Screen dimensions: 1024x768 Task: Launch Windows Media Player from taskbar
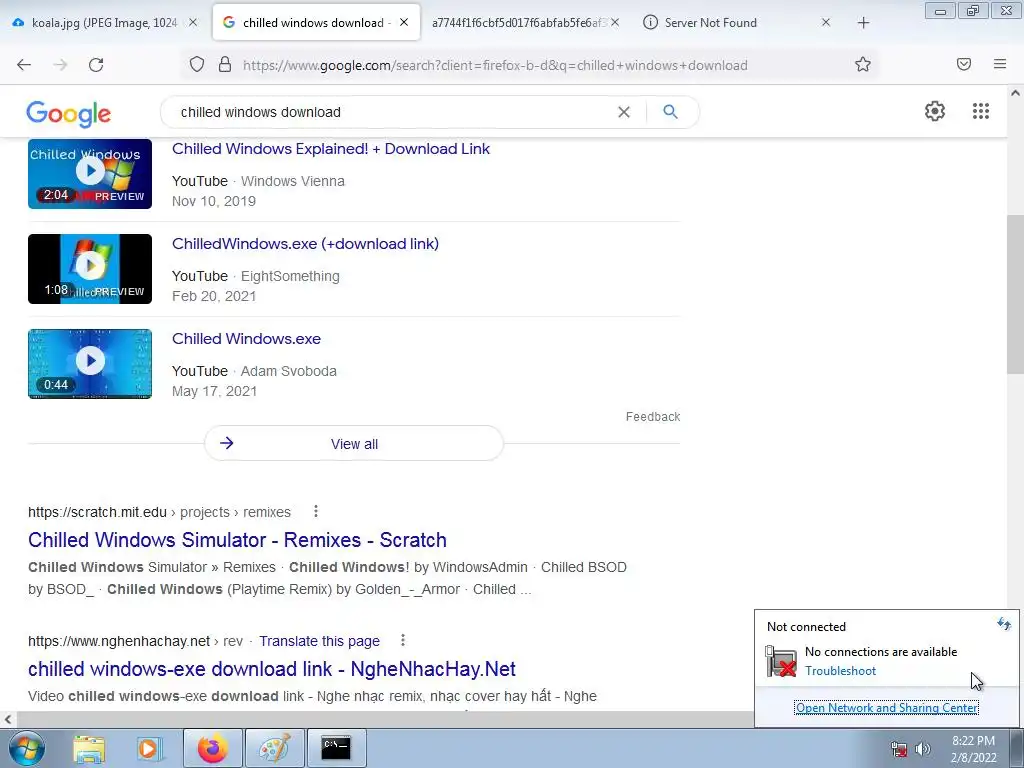(x=149, y=748)
